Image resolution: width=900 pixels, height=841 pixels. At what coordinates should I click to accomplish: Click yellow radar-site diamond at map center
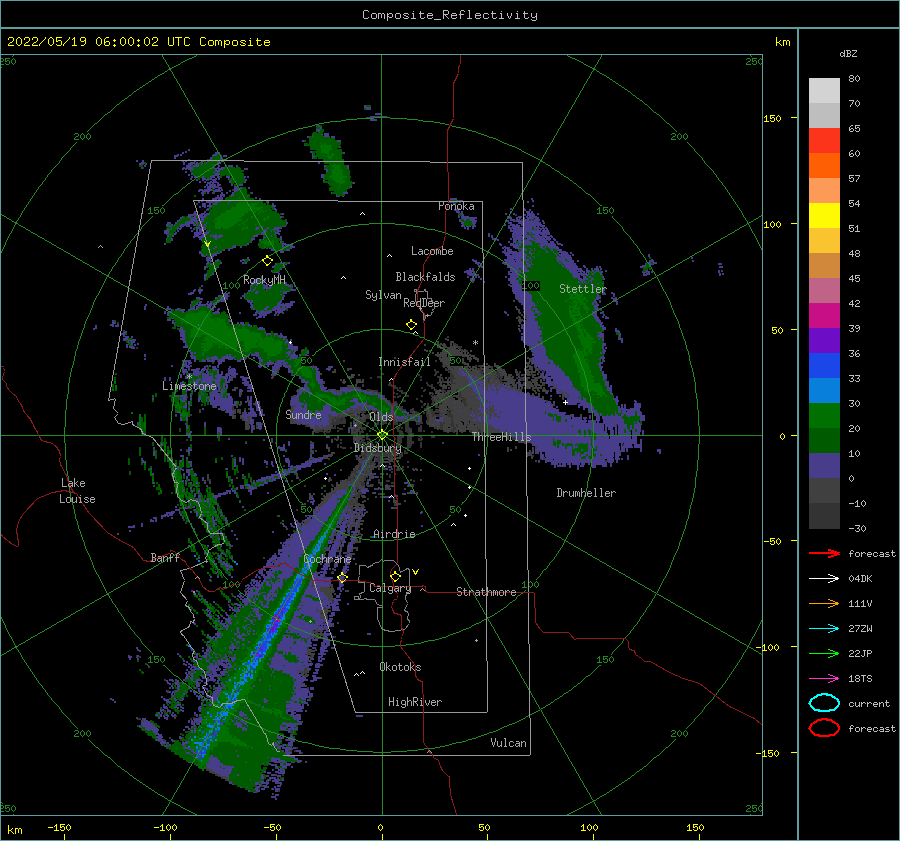(382, 435)
